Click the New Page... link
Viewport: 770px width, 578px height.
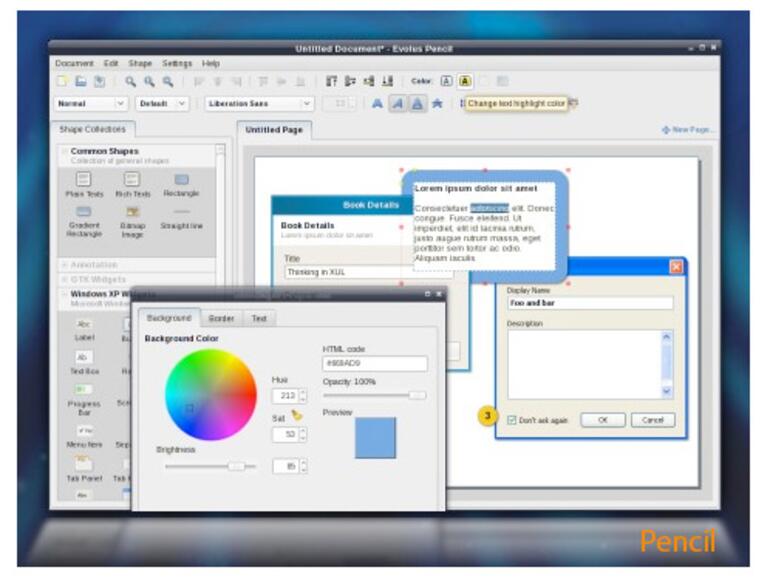tap(688, 130)
